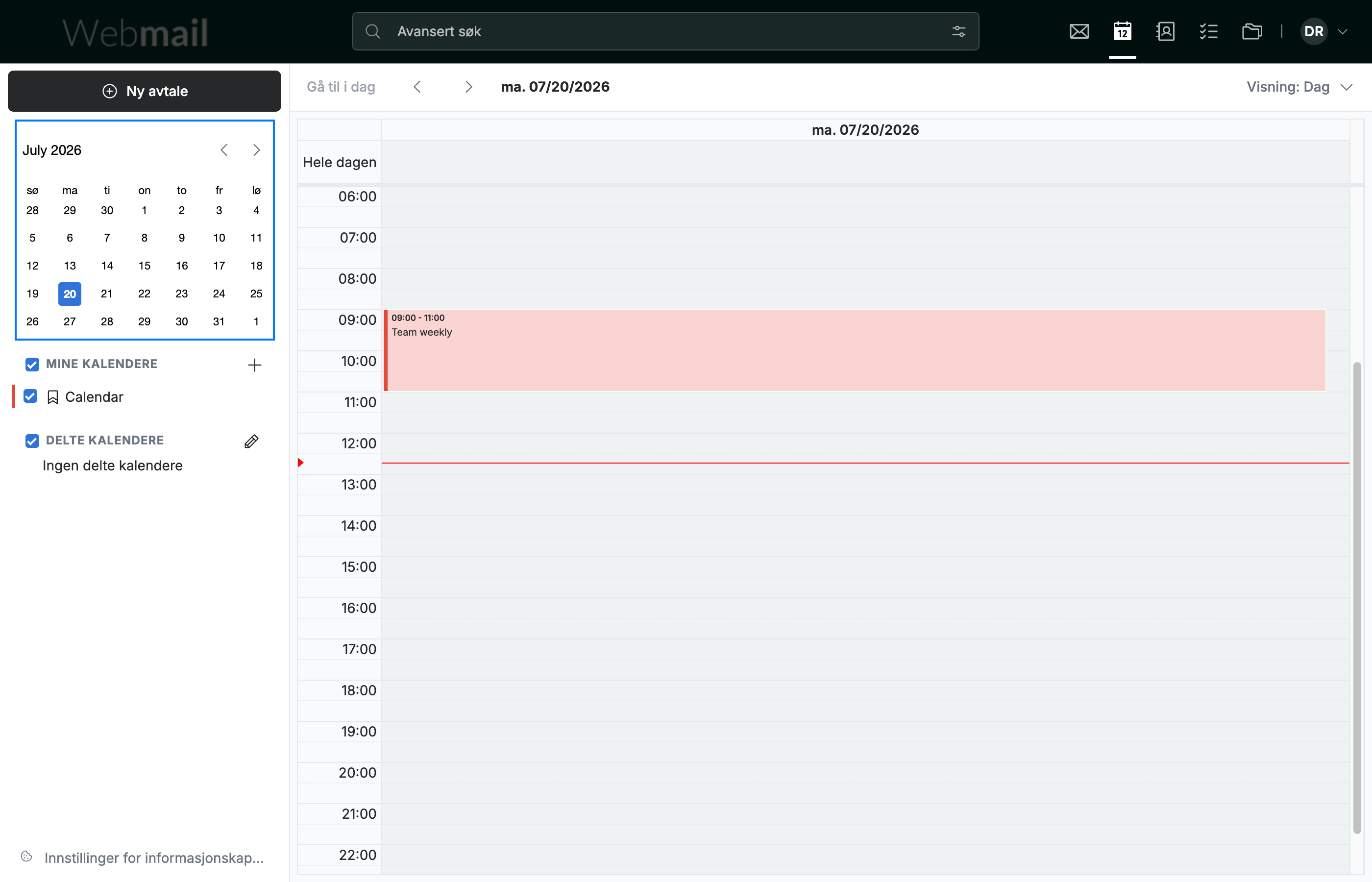1372x882 pixels.
Task: Click the cookie settings icon
Action: click(x=26, y=857)
